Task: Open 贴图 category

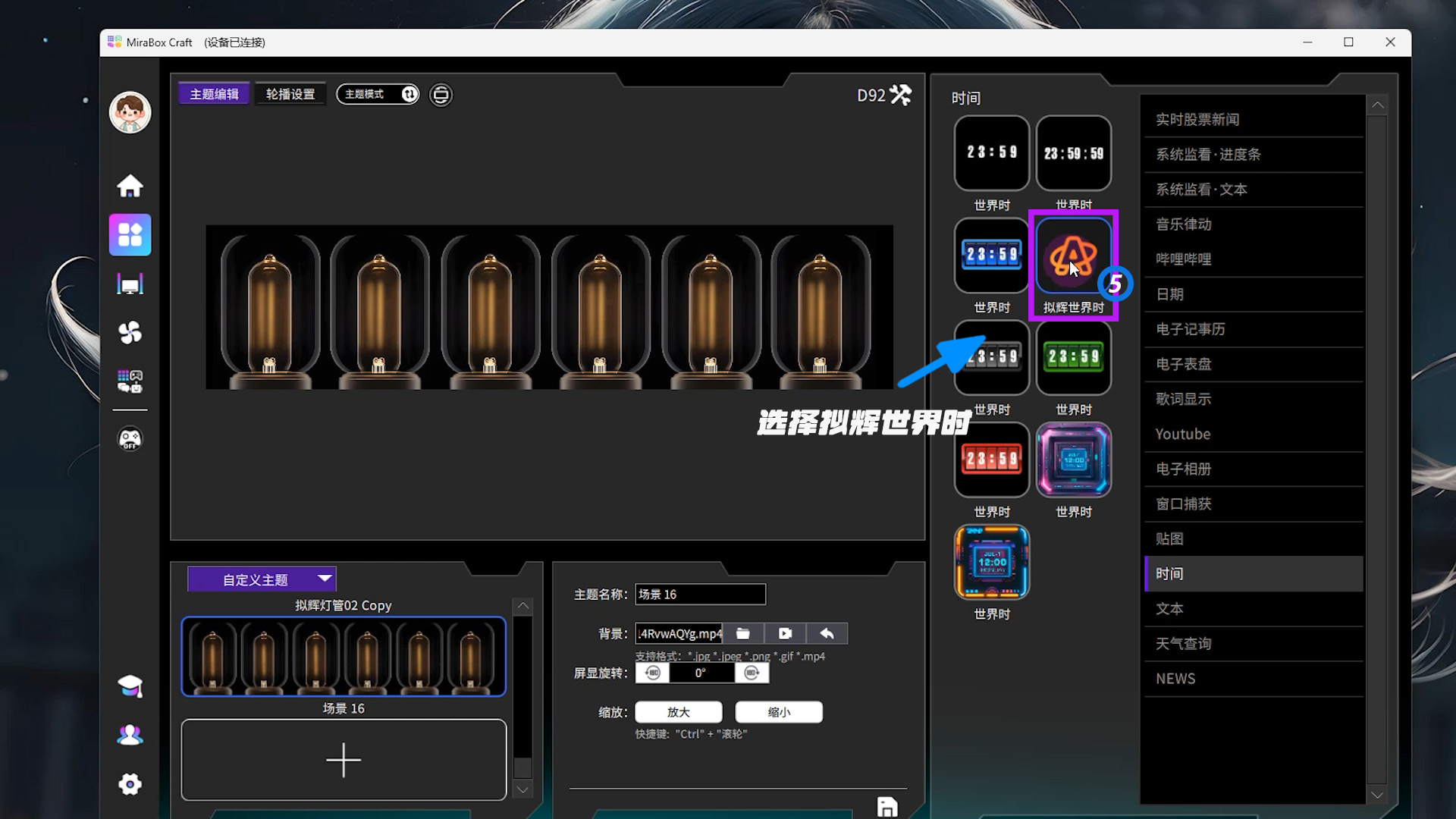Action: tap(1254, 538)
